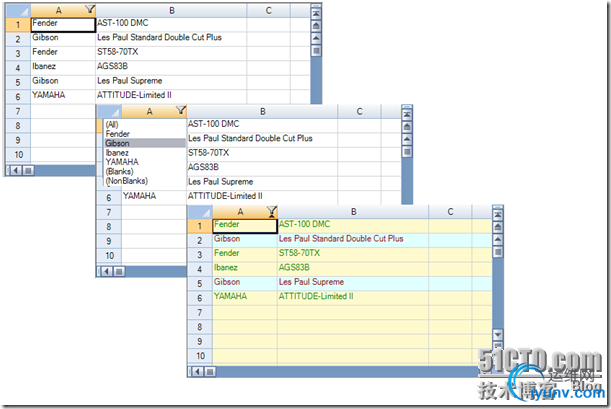The image size is (611, 409).
Task: Click page-up scroll button in top-left spreadsheet
Action: click(x=316, y=26)
